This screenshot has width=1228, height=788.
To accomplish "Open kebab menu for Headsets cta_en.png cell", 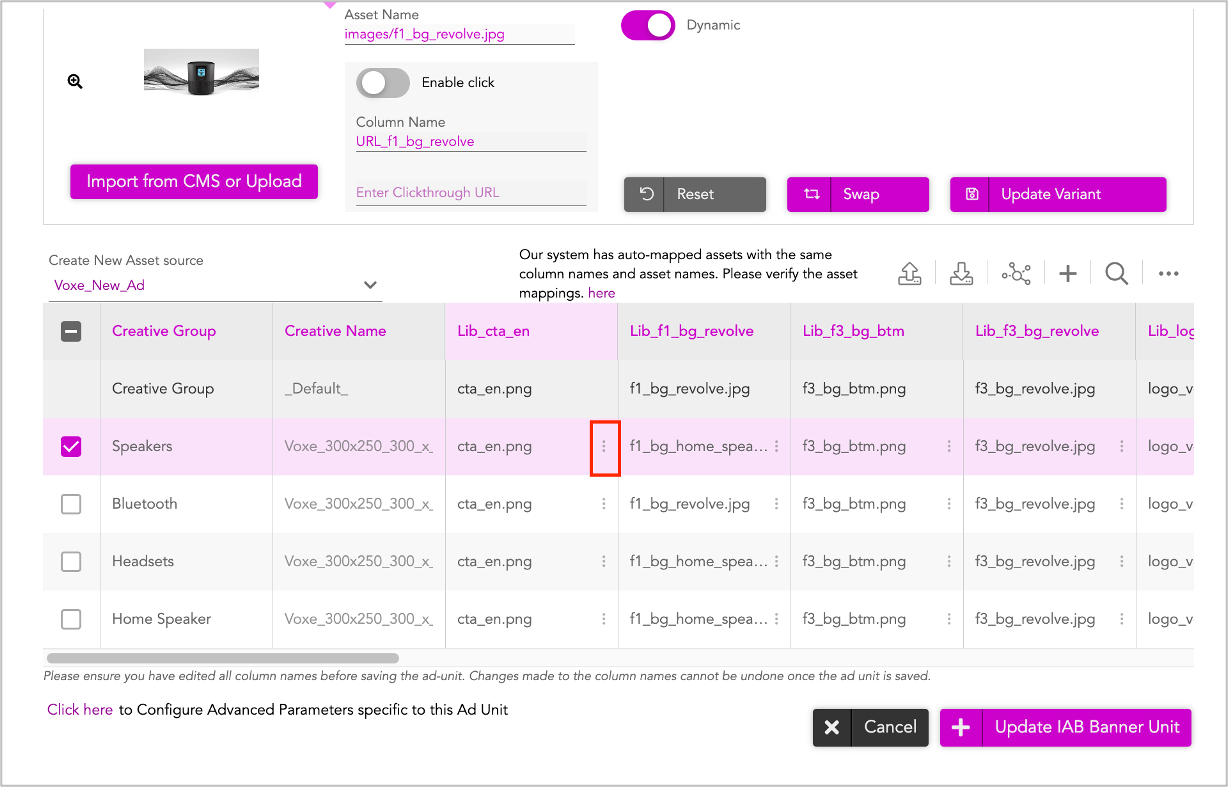I will (x=604, y=561).
